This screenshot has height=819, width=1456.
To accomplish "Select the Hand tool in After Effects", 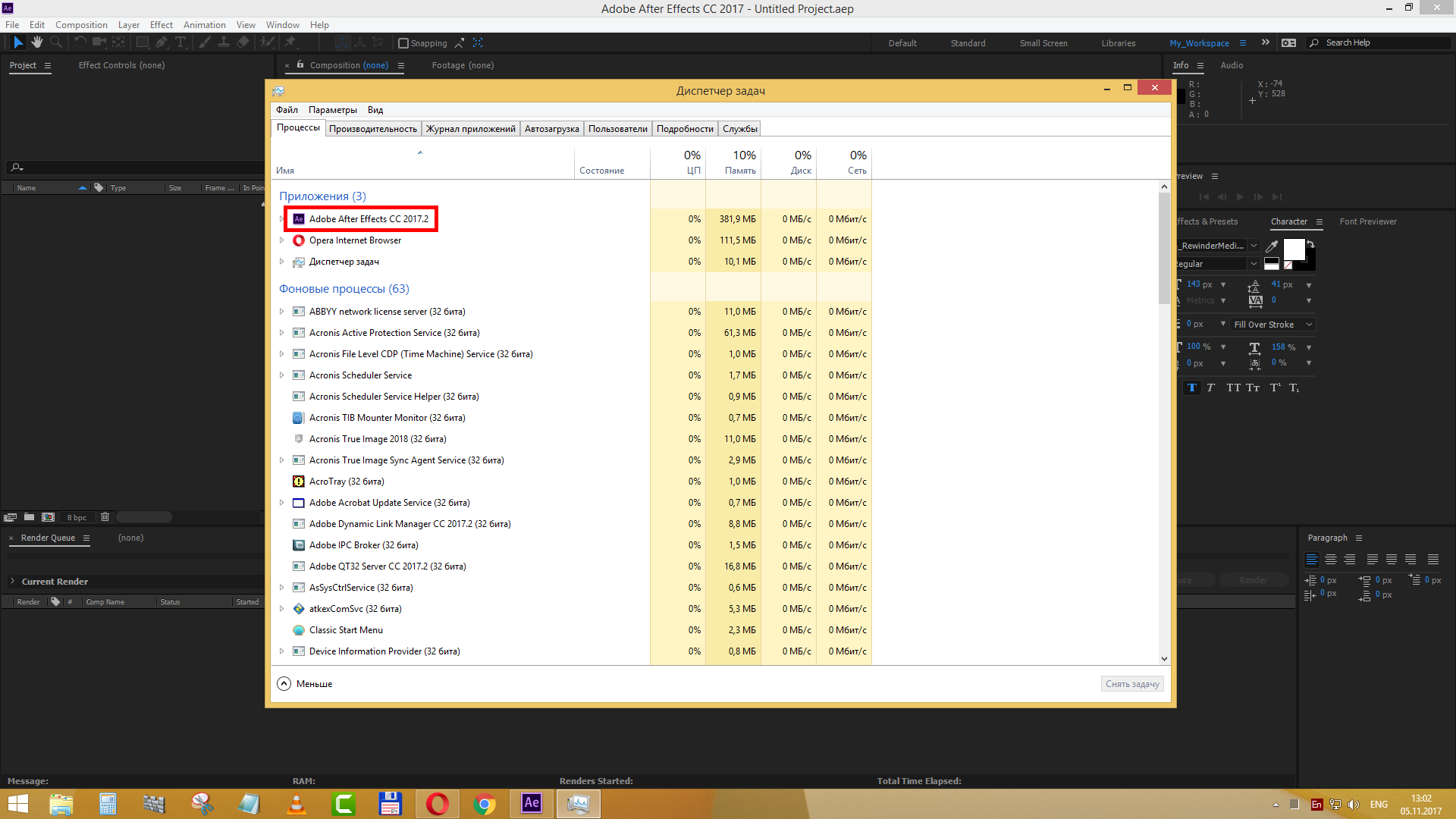I will [37, 42].
